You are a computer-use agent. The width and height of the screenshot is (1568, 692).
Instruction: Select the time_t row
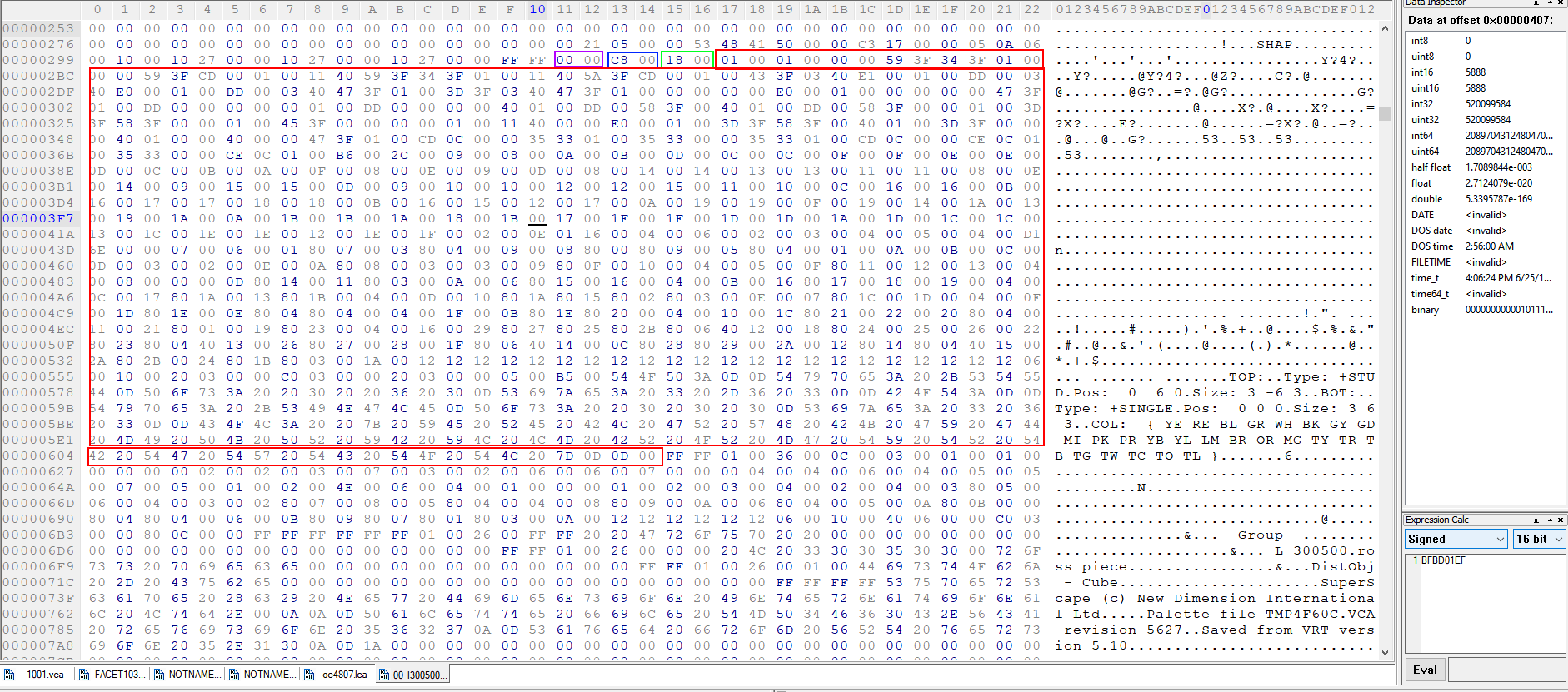pyautogui.click(x=1486, y=278)
